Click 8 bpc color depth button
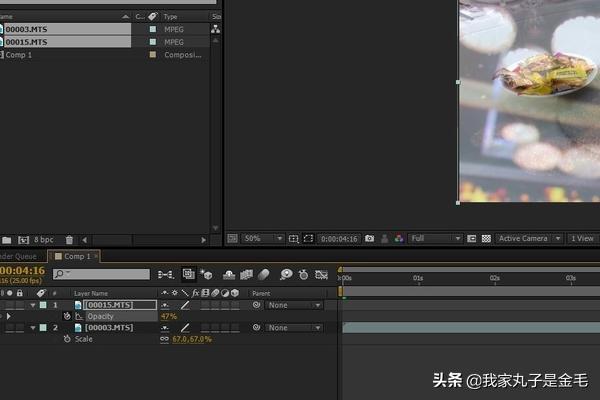600x400 pixels. coord(44,240)
